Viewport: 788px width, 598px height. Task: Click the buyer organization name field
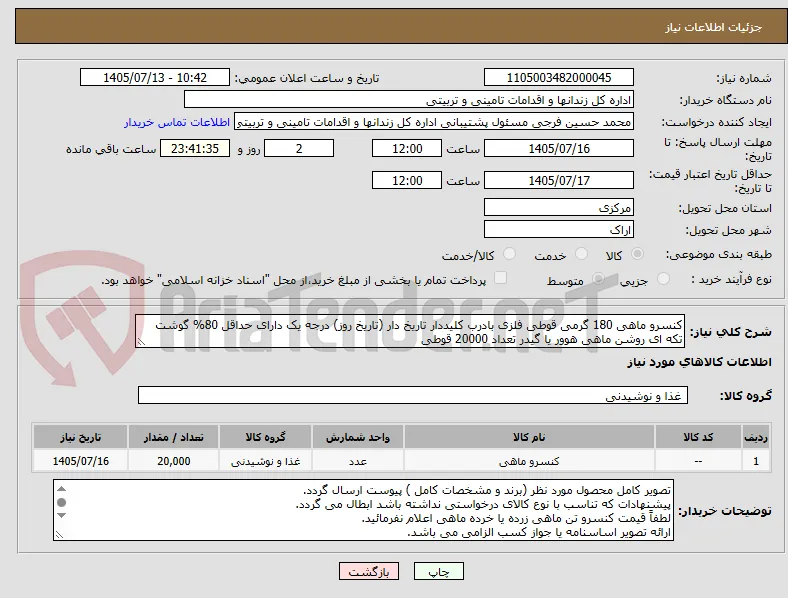pyautogui.click(x=409, y=99)
